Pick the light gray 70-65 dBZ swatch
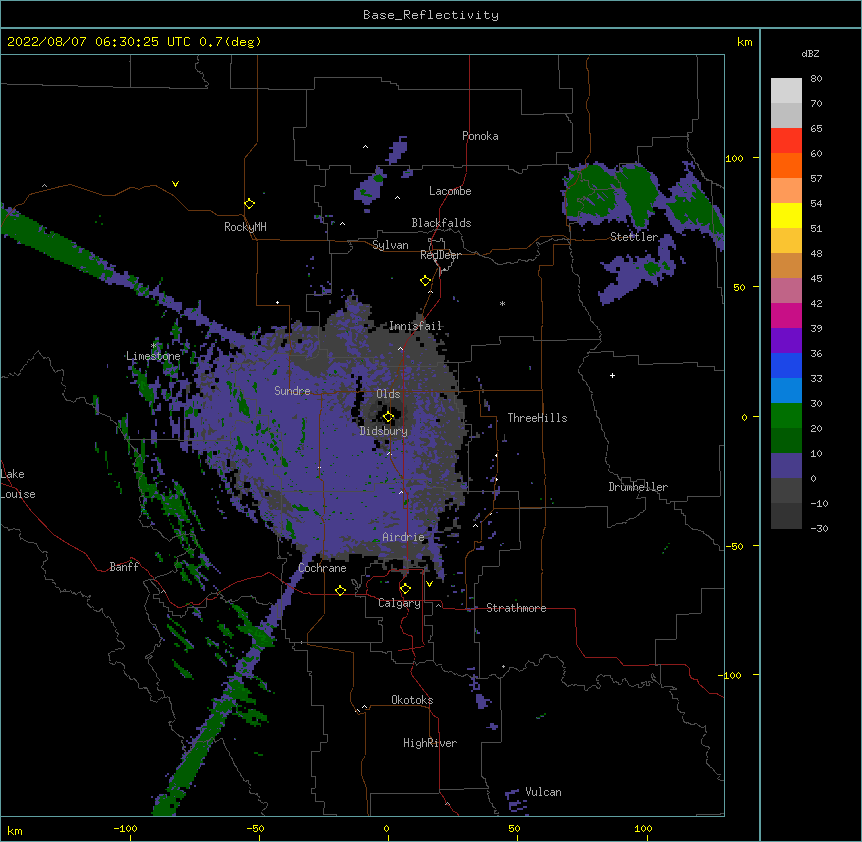Image resolution: width=862 pixels, height=842 pixels. coord(786,115)
